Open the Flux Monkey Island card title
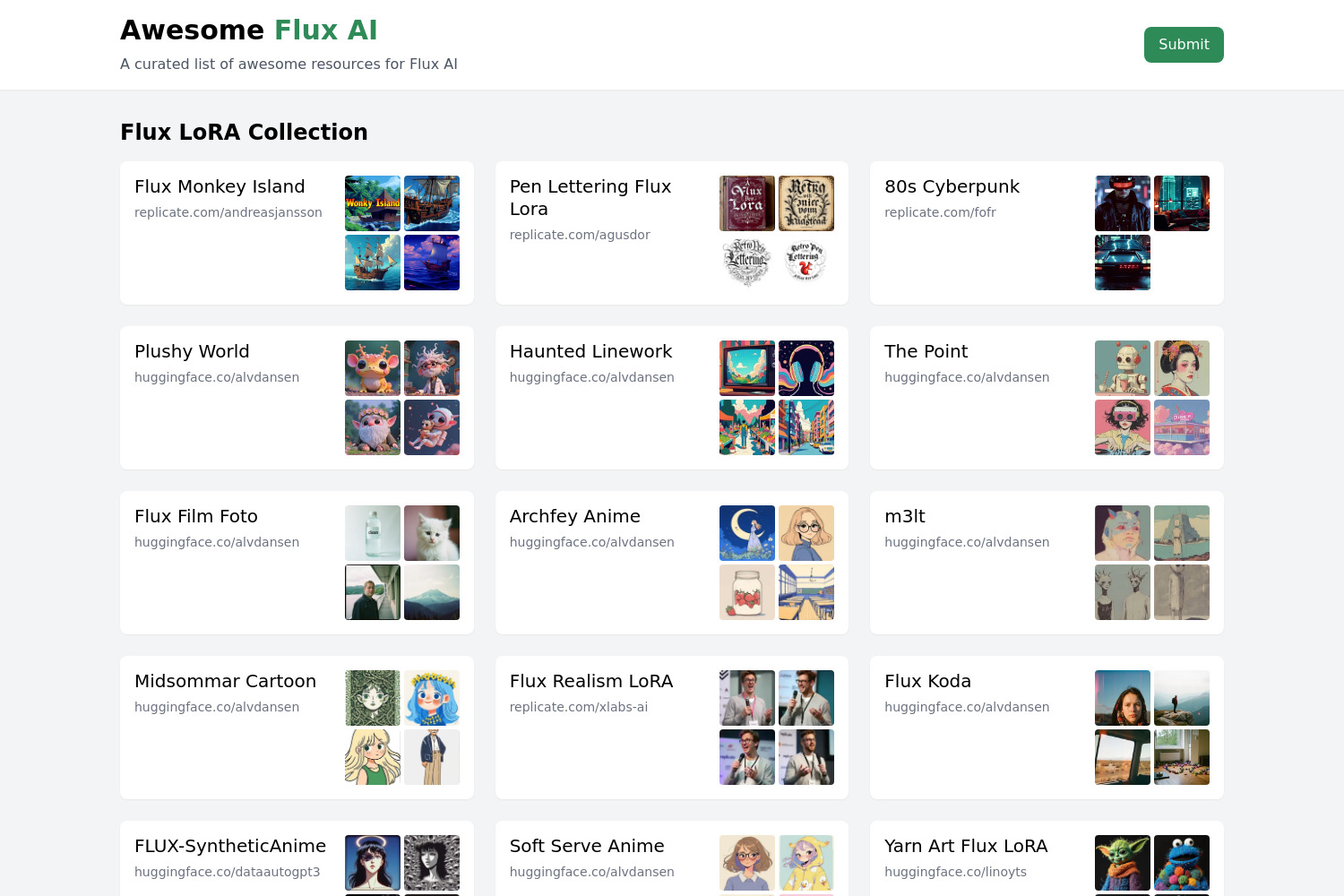This screenshot has width=1344, height=896. (x=220, y=186)
